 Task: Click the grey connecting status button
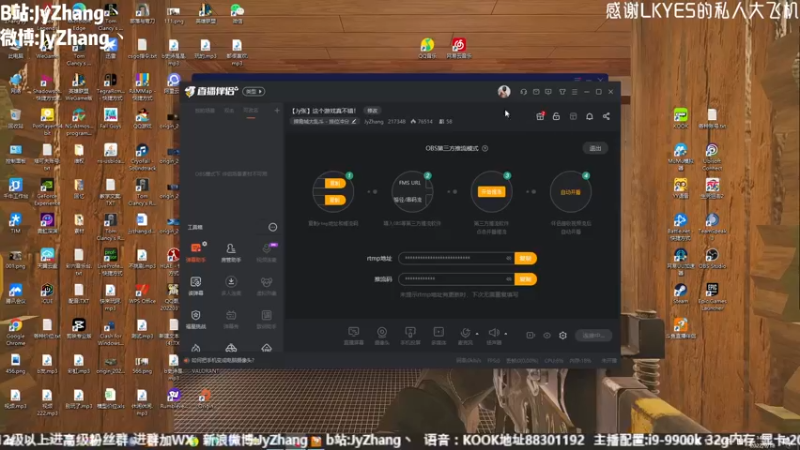tap(593, 335)
